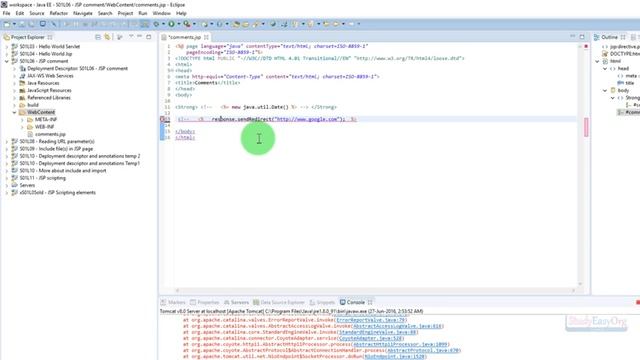The width and height of the screenshot is (640, 360).
Task: Open the Search menu
Action: pos(105,13)
